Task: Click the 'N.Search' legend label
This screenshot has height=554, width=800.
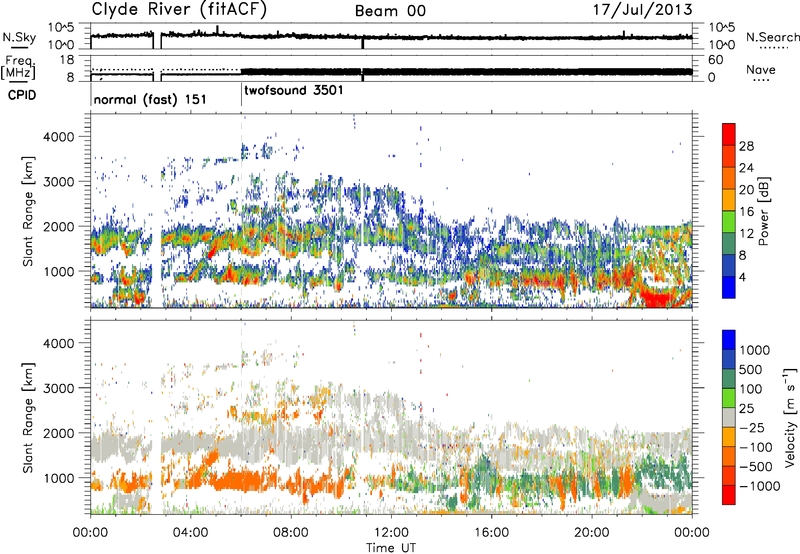Action: click(772, 37)
